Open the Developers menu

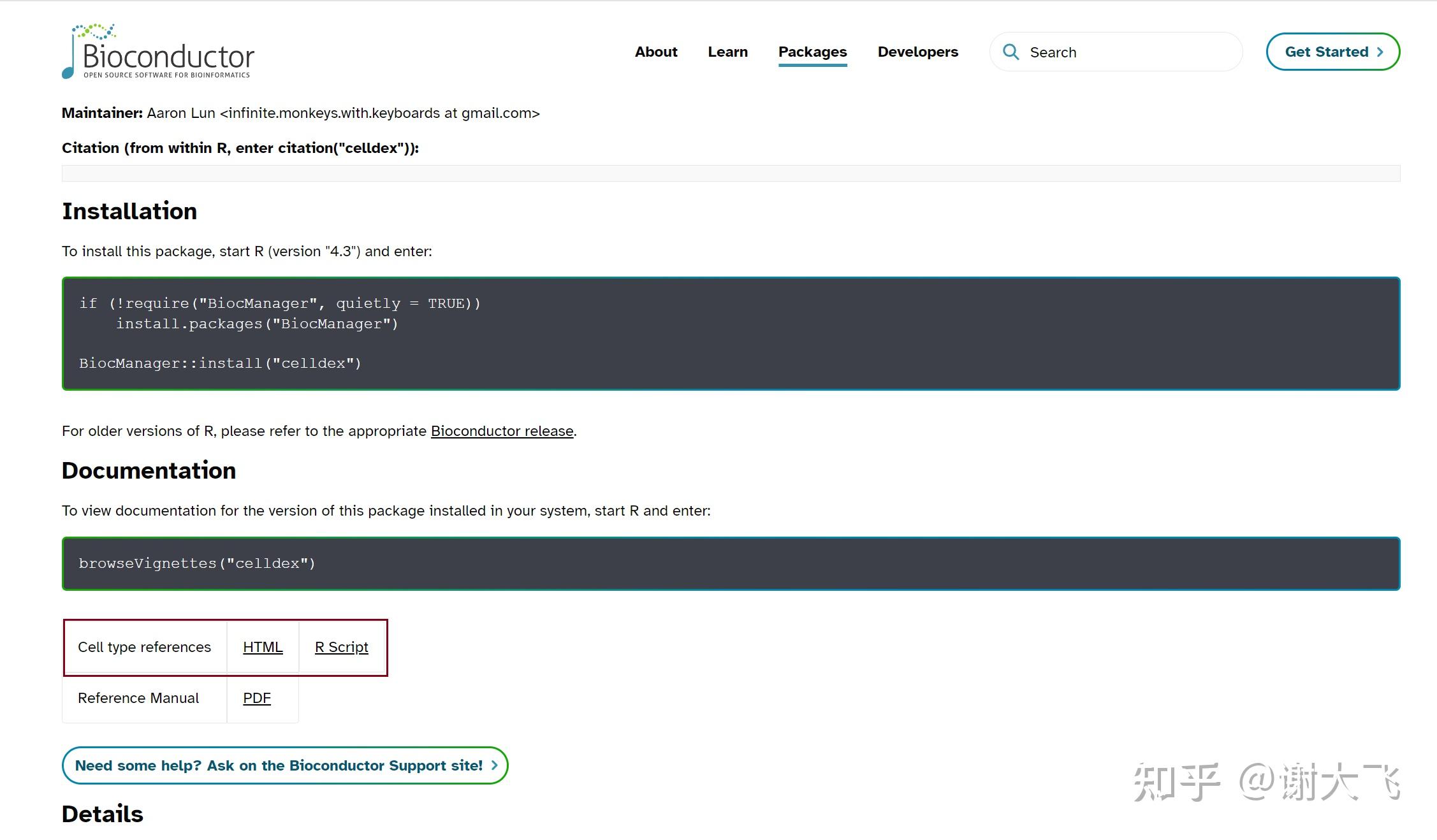tap(917, 52)
